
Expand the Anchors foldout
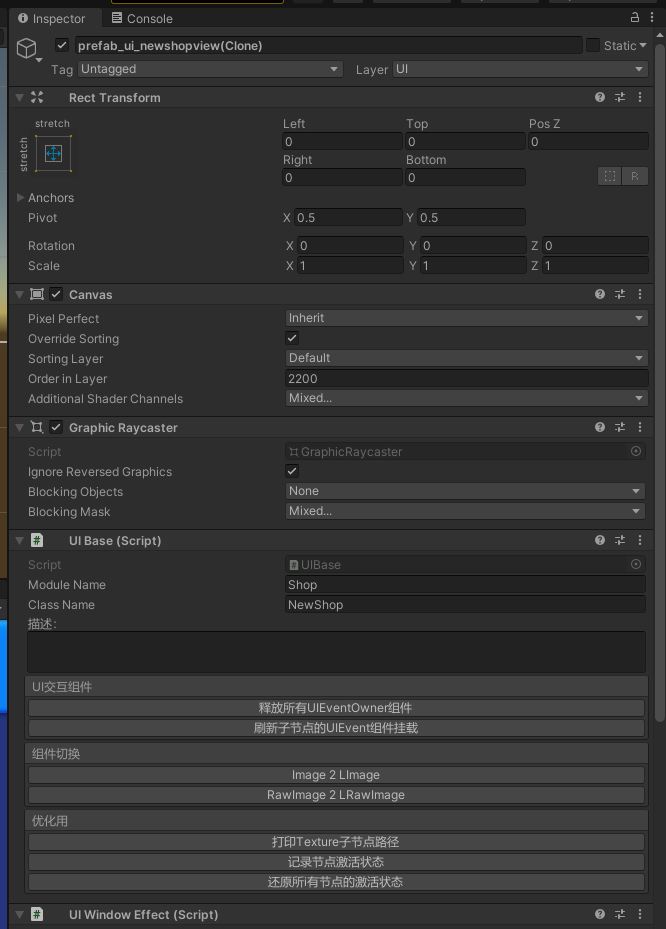tap(21, 197)
